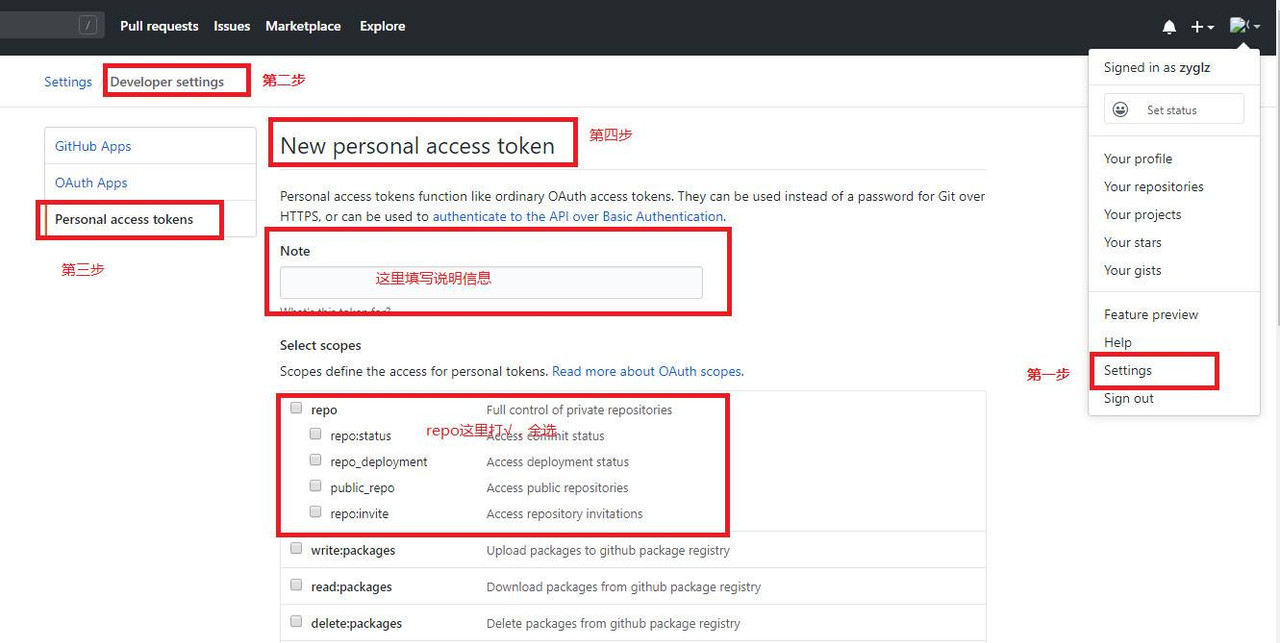Viewport: 1280px width, 643px height.
Task: Click 'Access repository invitations' description text
Action: point(564,514)
